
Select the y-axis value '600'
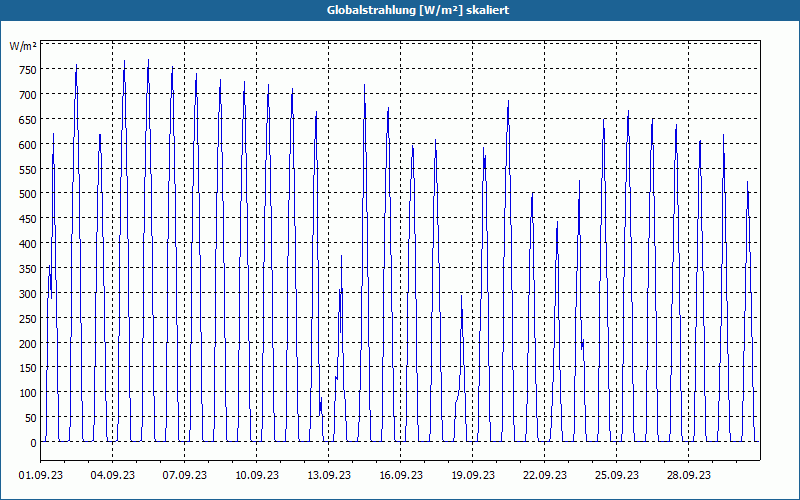coord(28,145)
